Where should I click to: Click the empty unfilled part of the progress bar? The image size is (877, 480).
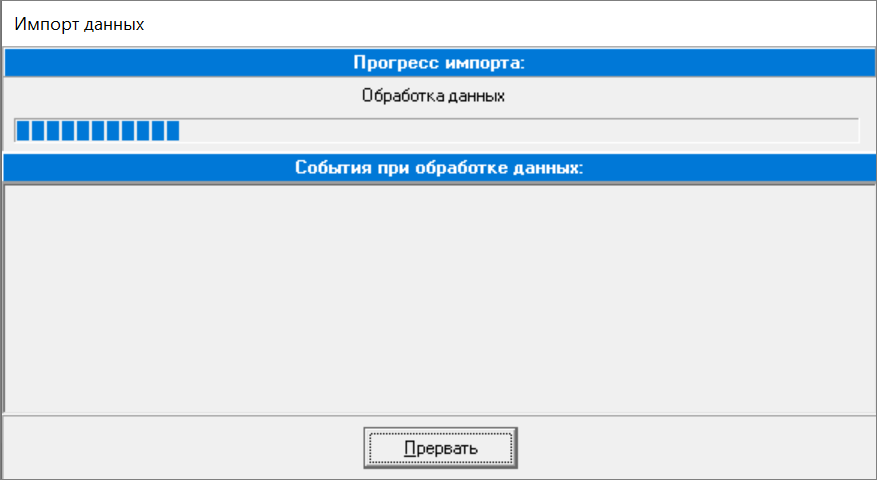coord(520,131)
